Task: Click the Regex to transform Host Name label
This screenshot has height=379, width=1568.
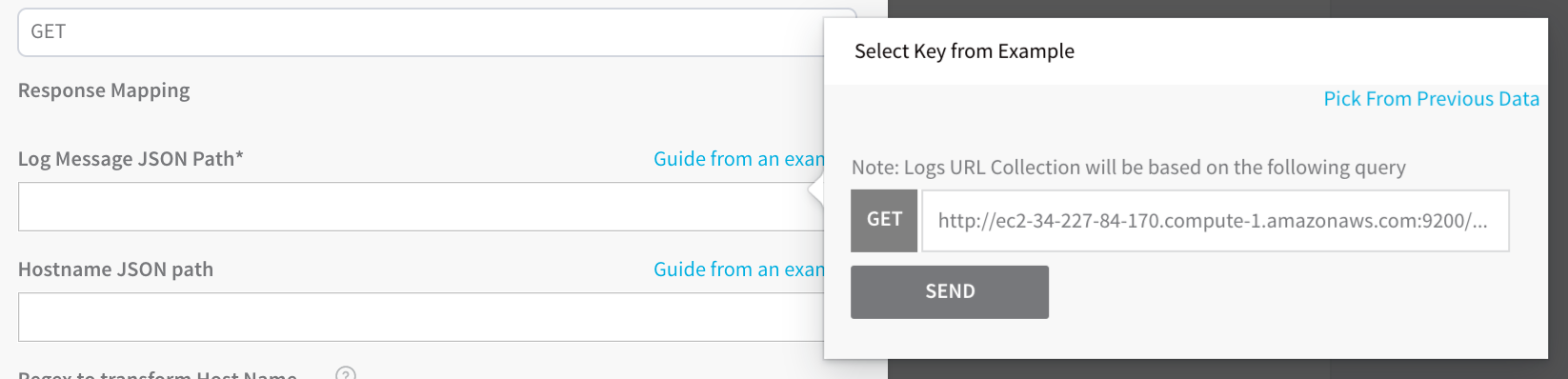Action: [x=157, y=375]
